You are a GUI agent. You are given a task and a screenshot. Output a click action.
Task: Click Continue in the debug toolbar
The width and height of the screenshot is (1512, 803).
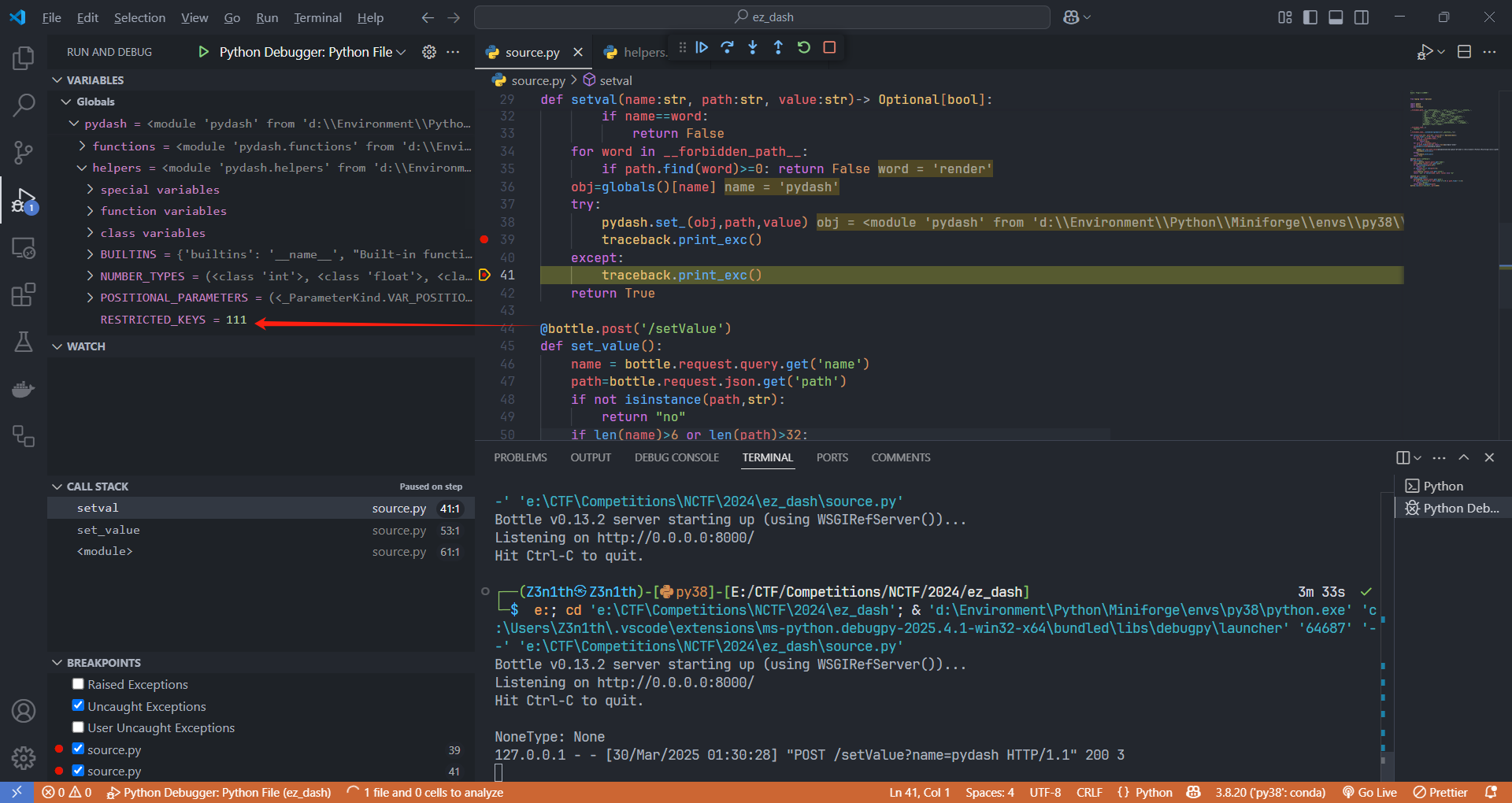tap(702, 48)
